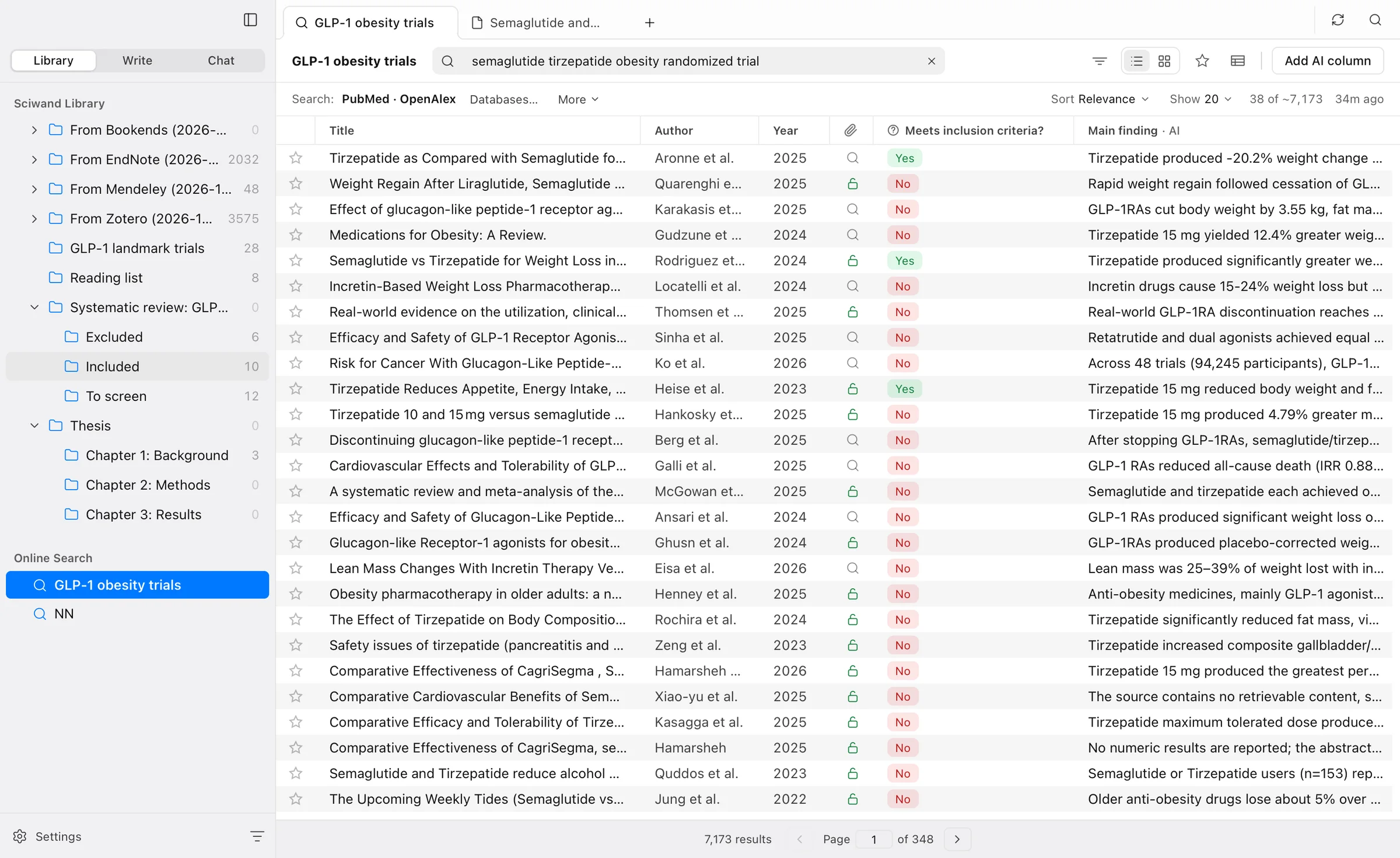
Task: Open Sort Relevance dropdown
Action: [1100, 99]
